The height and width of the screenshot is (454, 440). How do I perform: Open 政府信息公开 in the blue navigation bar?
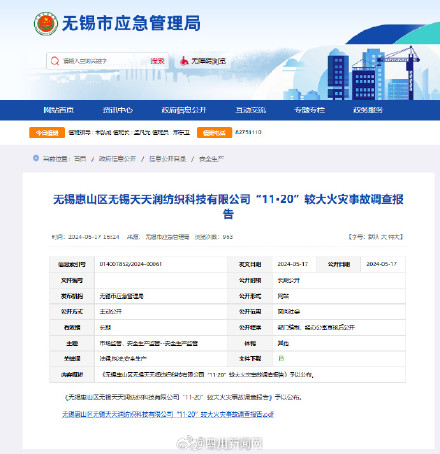184,110
